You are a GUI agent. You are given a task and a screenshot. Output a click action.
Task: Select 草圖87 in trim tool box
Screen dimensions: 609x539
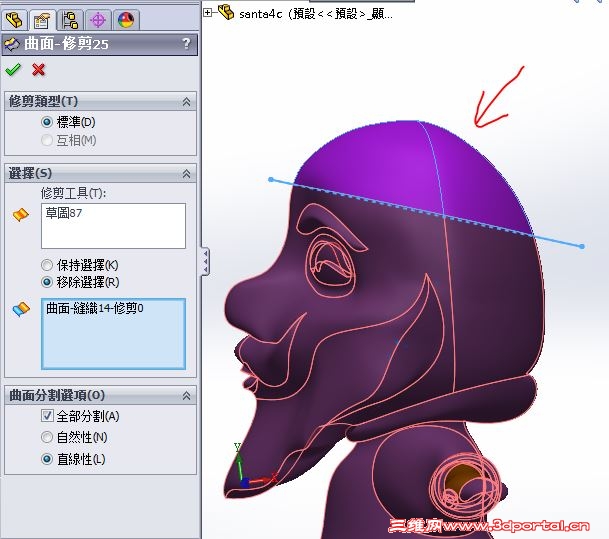click(64, 213)
